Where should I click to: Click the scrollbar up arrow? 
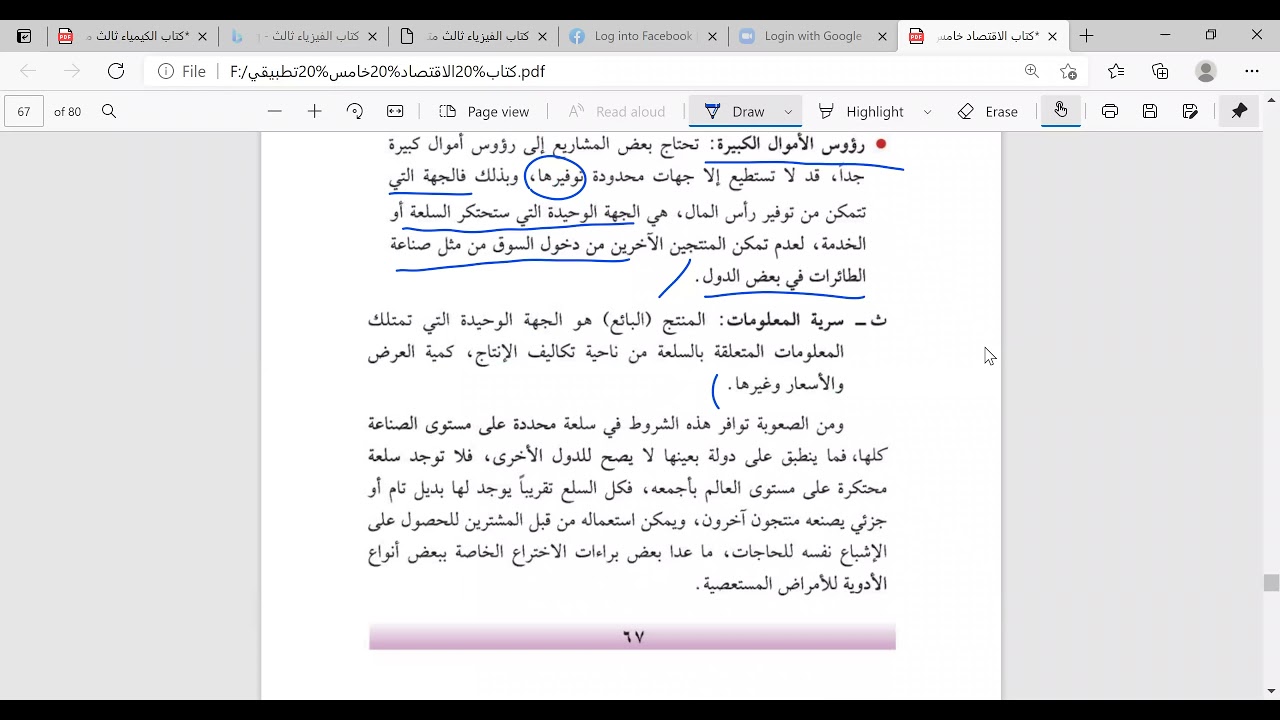coord(1271,101)
